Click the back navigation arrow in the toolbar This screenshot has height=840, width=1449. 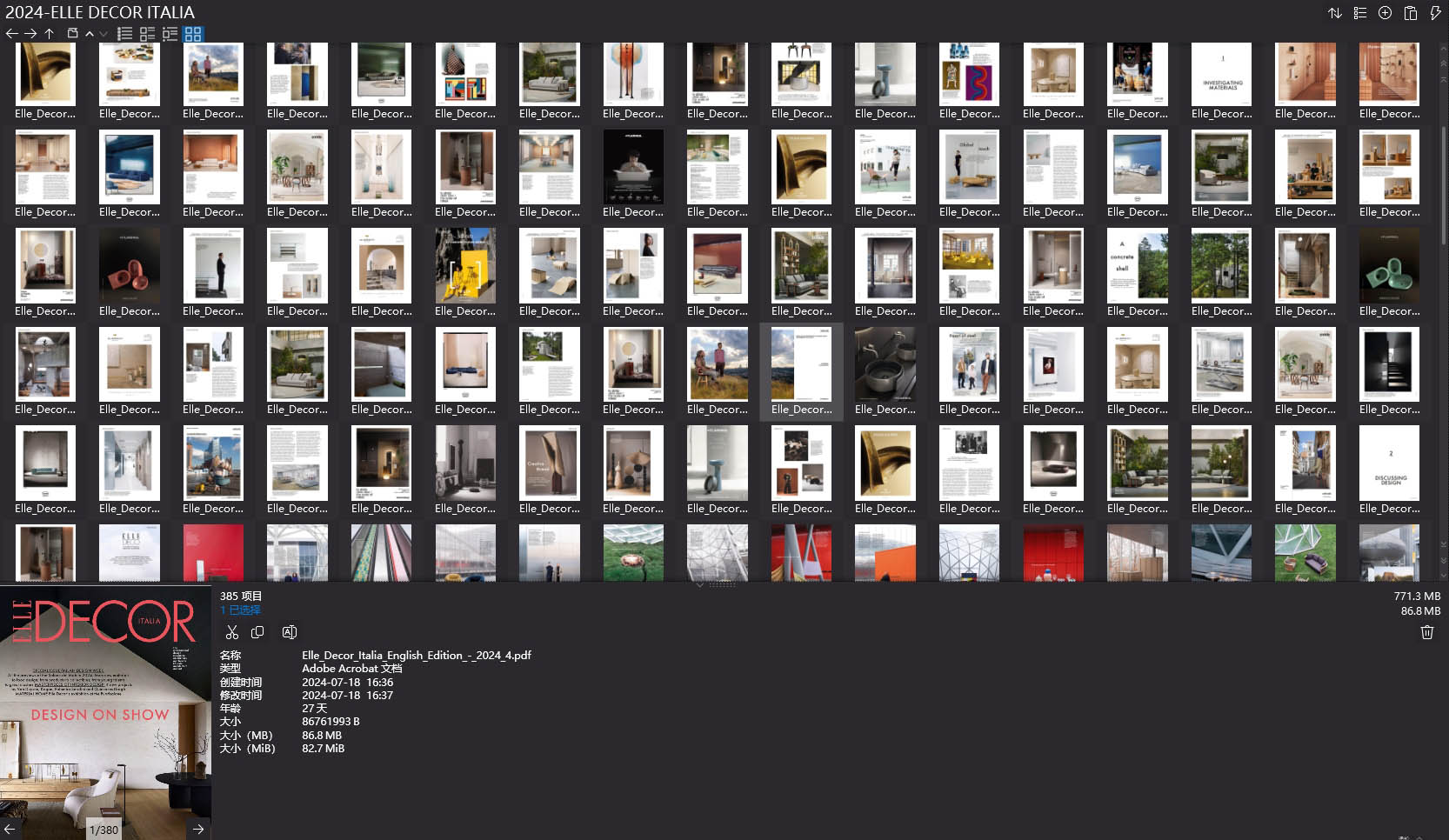coord(11,34)
